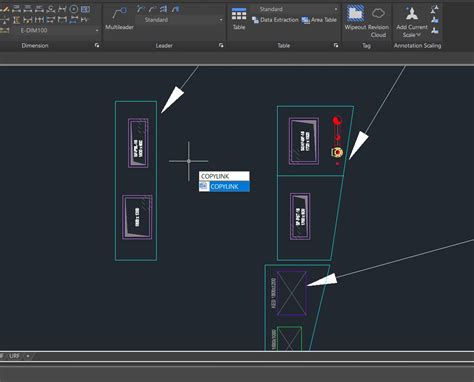Expand the Add Current Scale dropdown arrow
Viewport: 474px width, 382px height.
(418, 35)
